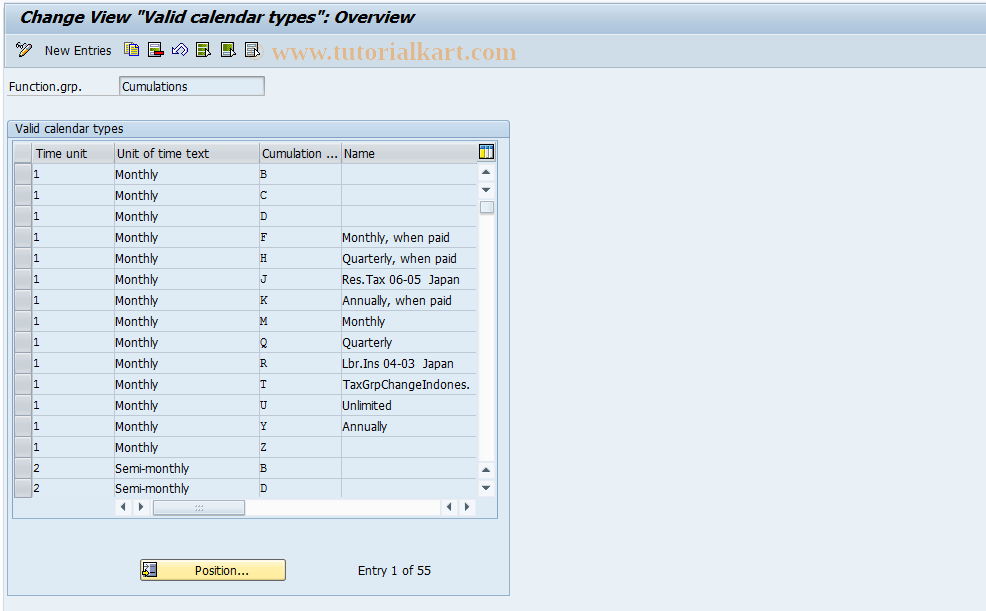Screen dimensions: 986x611
Task: Click vertical scrollbar thumb
Action: click(487, 207)
